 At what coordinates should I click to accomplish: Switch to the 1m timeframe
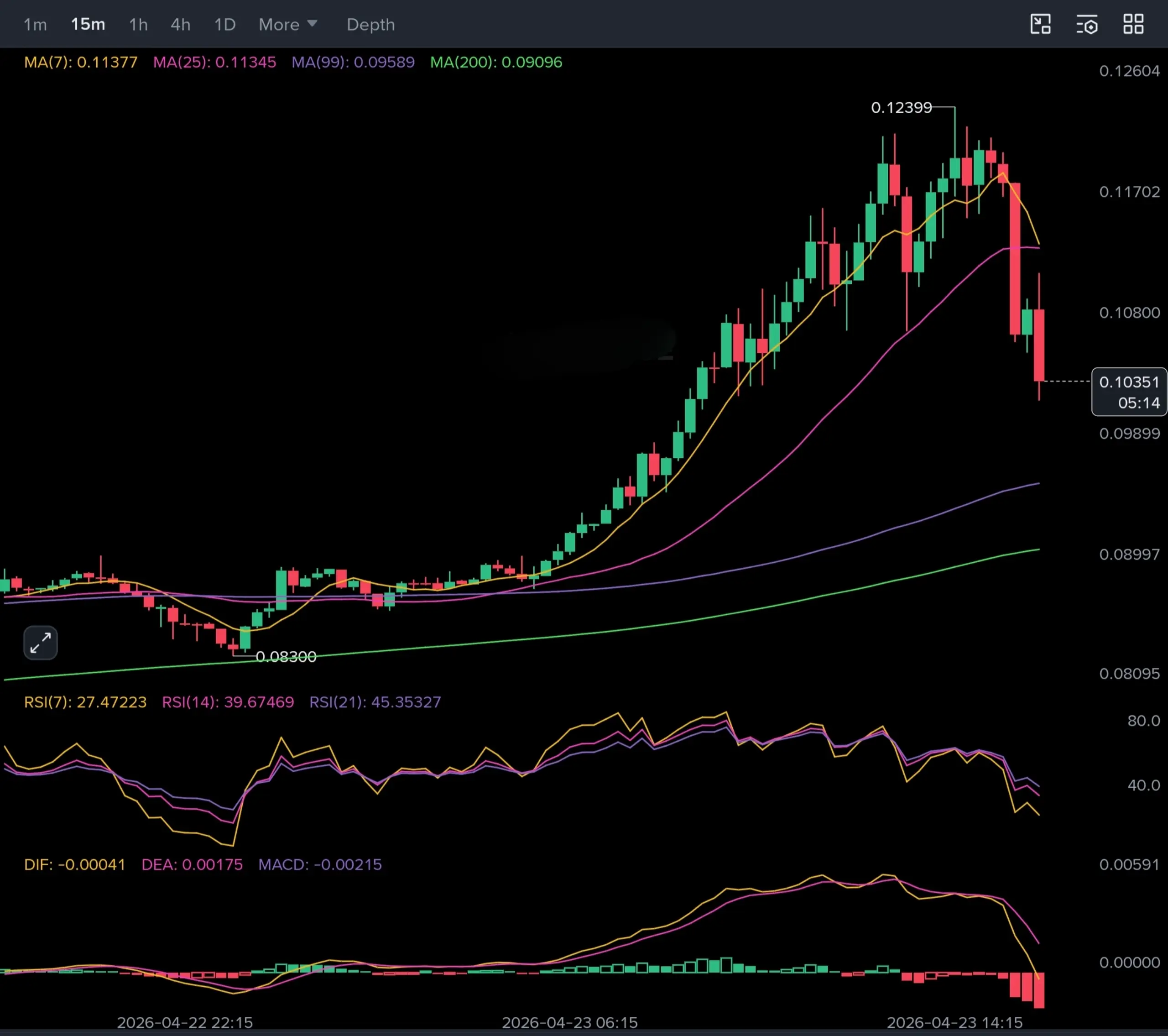point(35,25)
